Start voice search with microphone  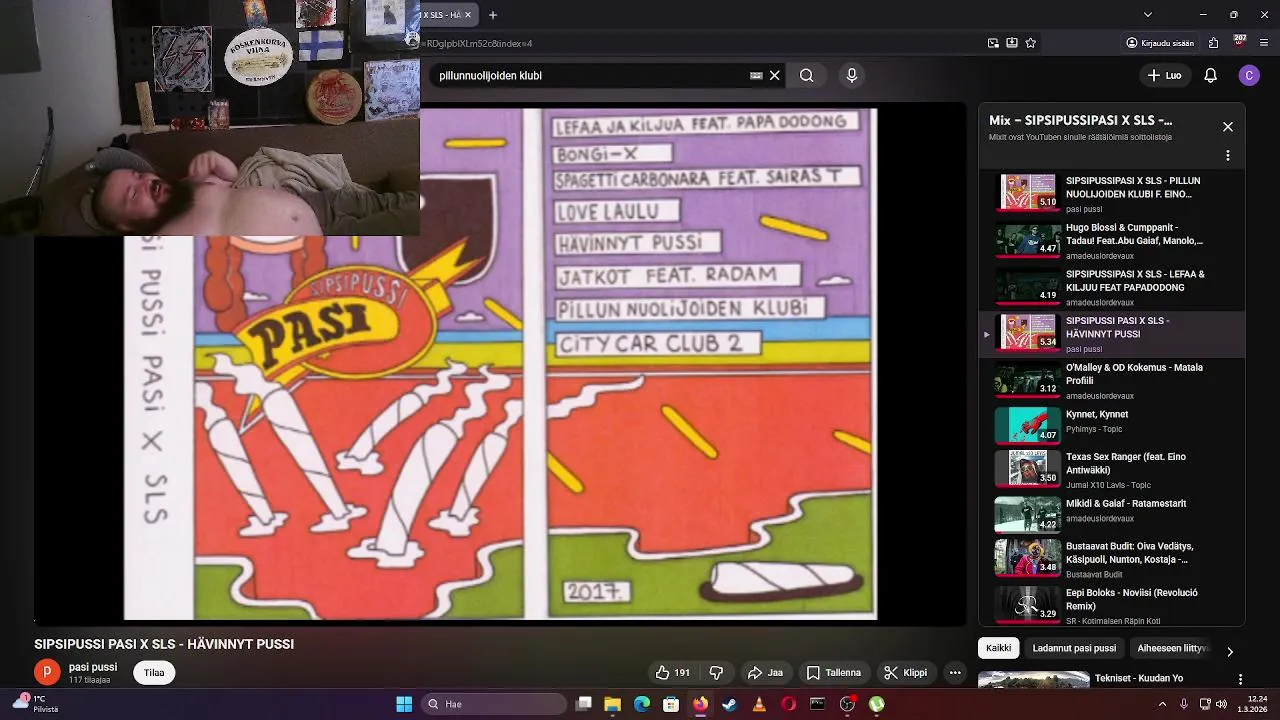(x=852, y=75)
